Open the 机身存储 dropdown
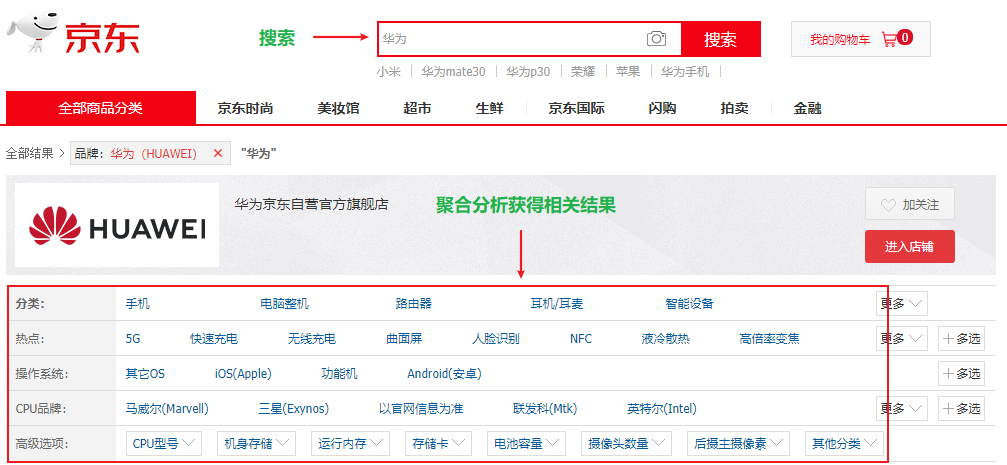The width and height of the screenshot is (1007, 465). click(x=256, y=443)
